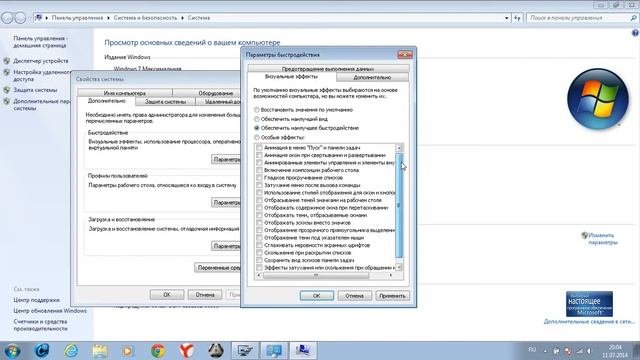Open Windows Media Player taskbar icon
Image resolution: width=640 pixels, height=360 pixels.
tap(128, 351)
